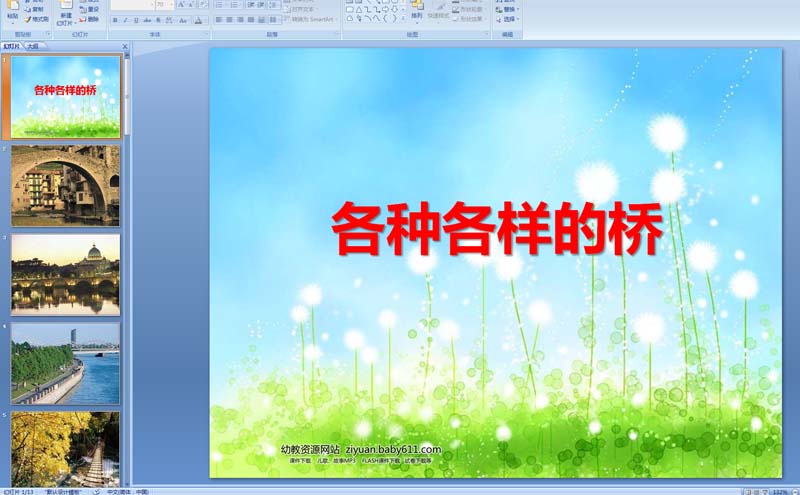Toggle bold formatting (B)
Screen dimensions: 800x495
tap(114, 19)
